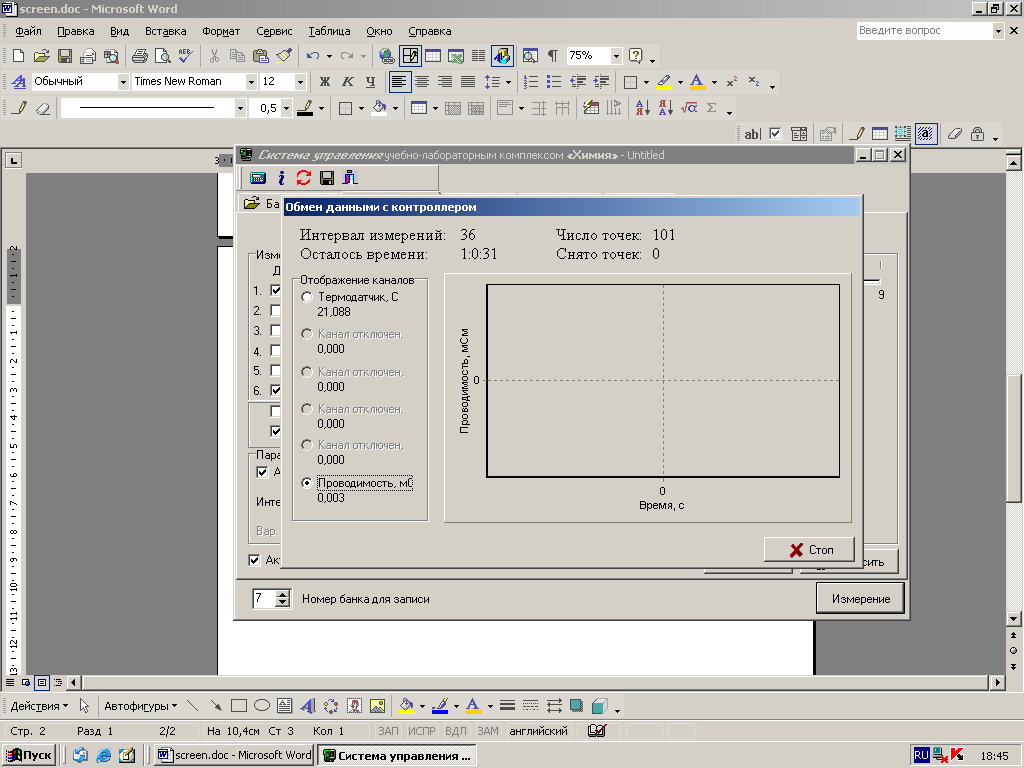Open the Вставка menu
The image size is (1024, 768).
pos(165,31)
